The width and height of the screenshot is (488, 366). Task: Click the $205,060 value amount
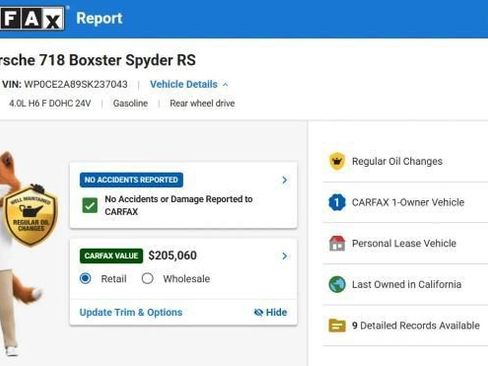[172, 256]
